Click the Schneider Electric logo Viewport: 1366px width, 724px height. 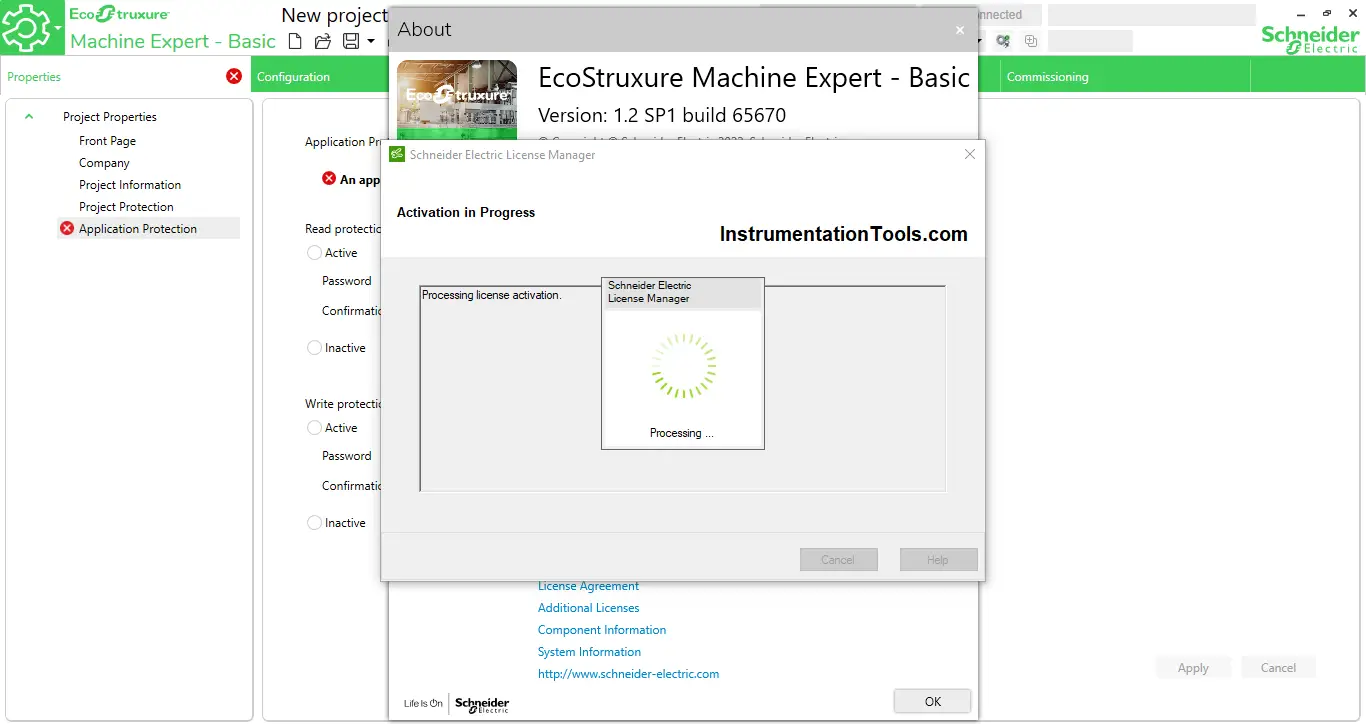pos(1309,39)
